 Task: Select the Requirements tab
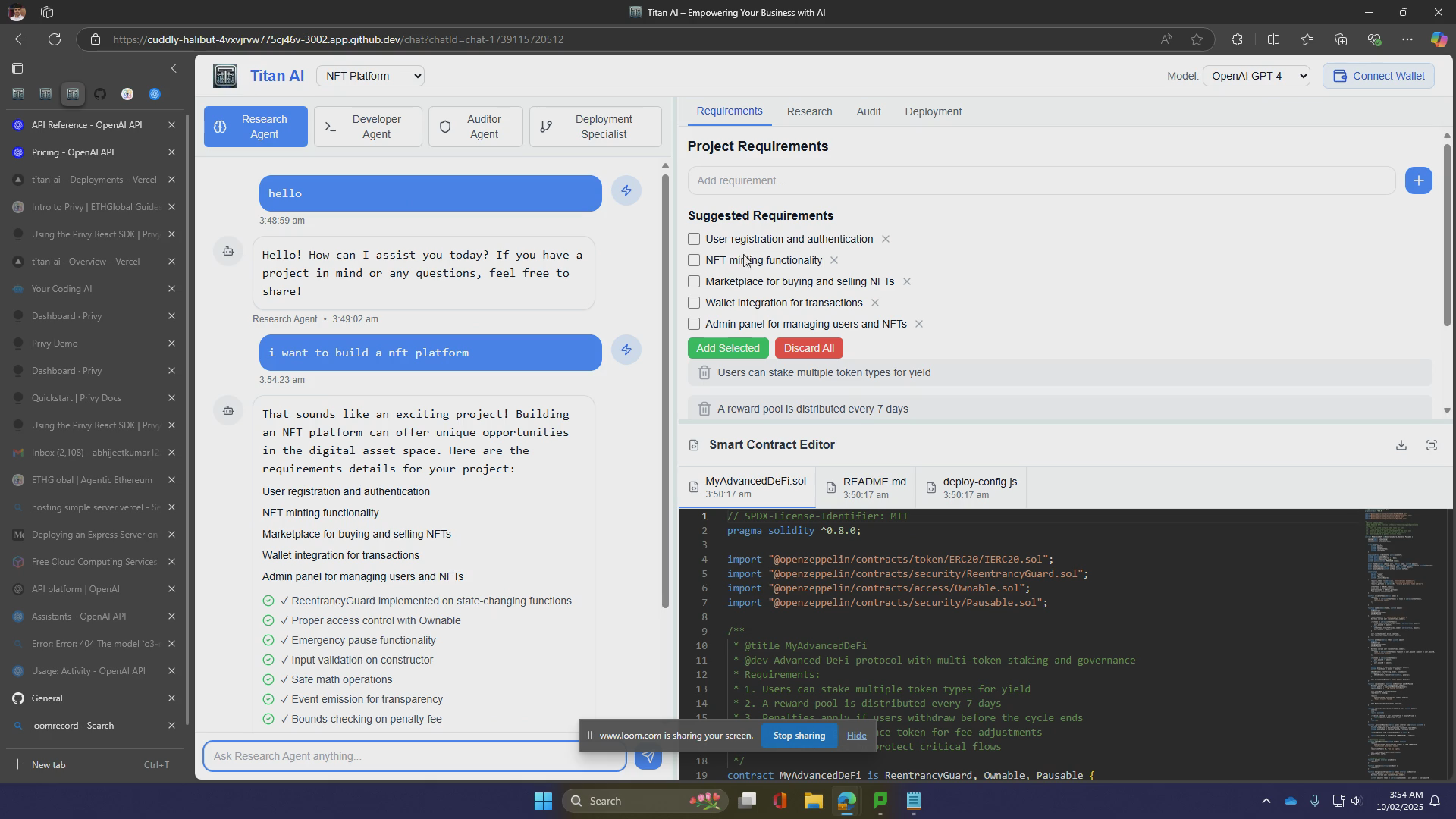coord(729,111)
